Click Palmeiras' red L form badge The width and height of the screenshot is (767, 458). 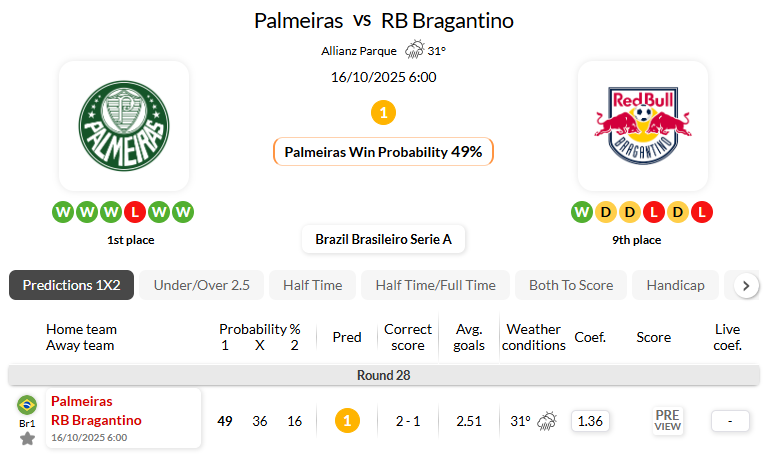(136, 212)
